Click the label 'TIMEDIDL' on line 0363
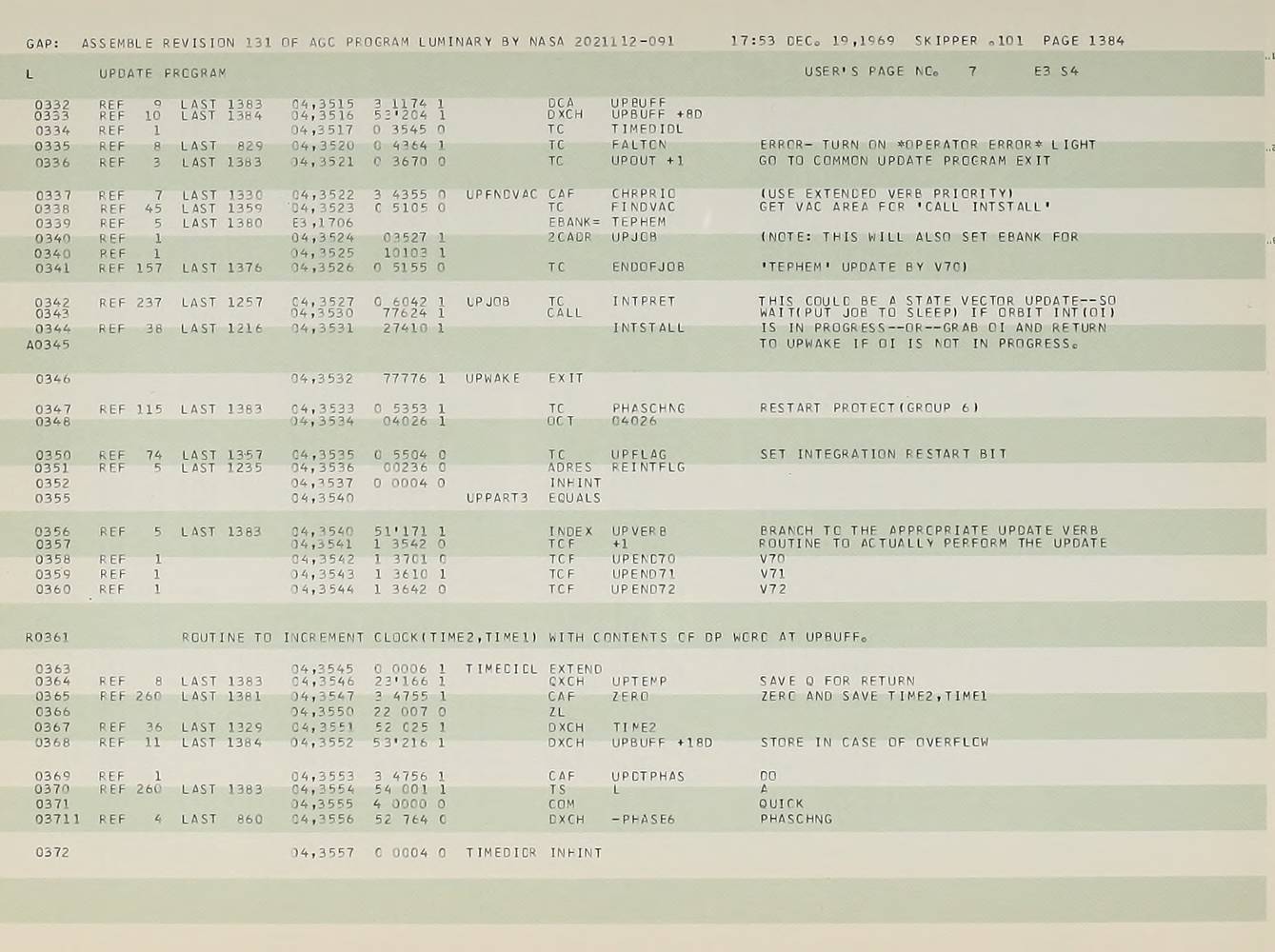1275x952 pixels. pos(502,669)
